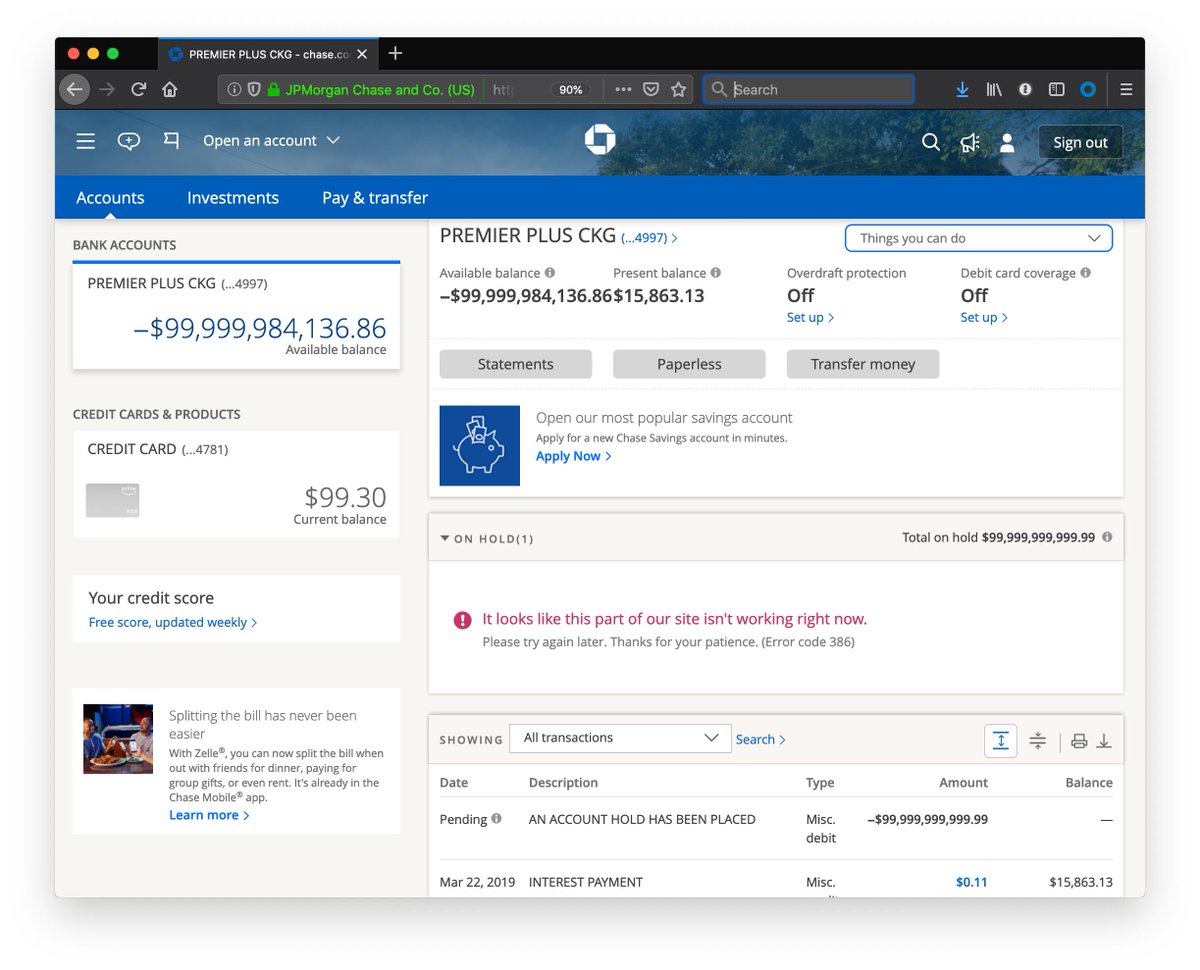Open the profile person icon

(1007, 142)
